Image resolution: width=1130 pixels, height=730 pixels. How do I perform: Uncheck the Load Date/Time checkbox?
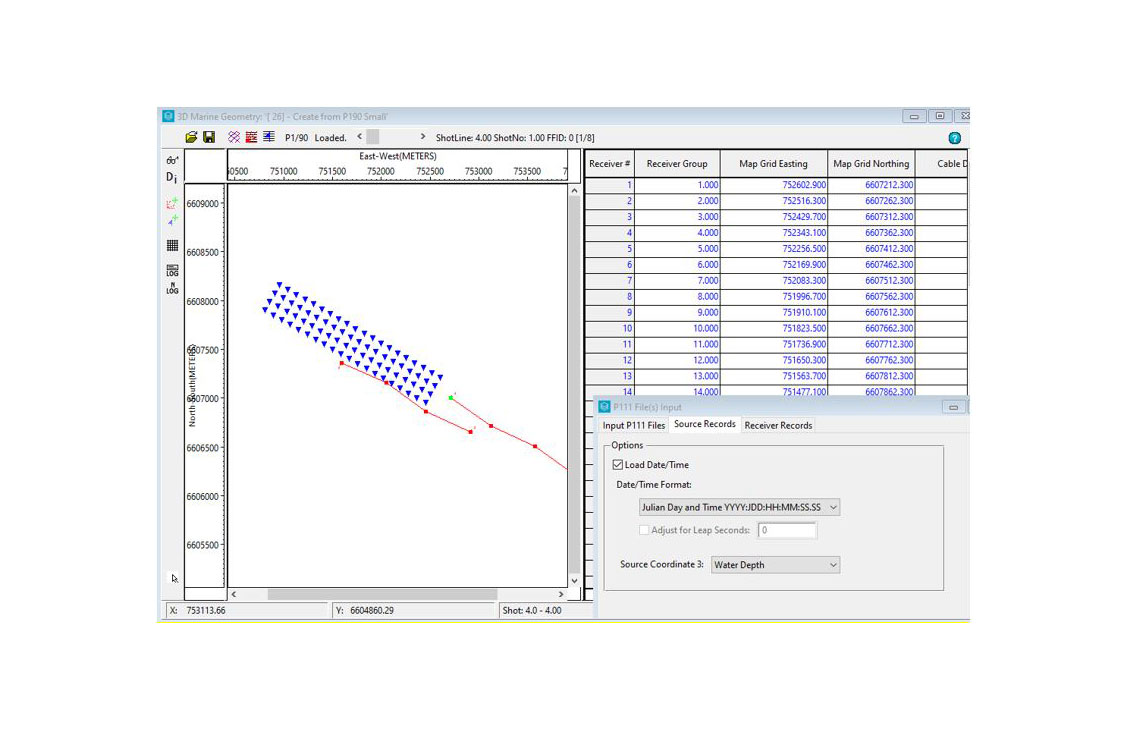click(617, 465)
